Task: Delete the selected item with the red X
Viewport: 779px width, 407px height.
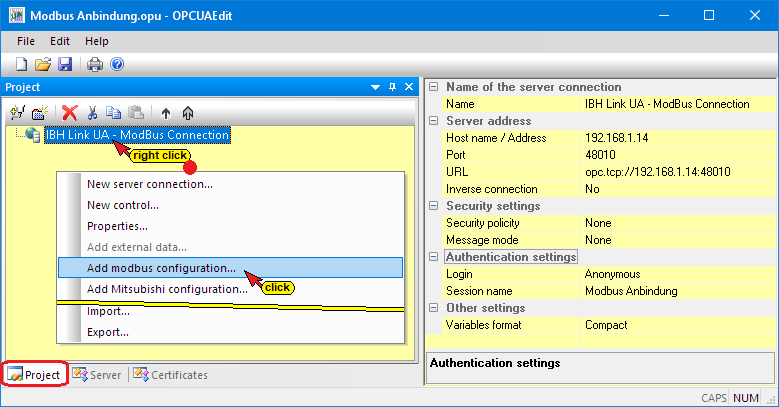Action: tap(70, 113)
